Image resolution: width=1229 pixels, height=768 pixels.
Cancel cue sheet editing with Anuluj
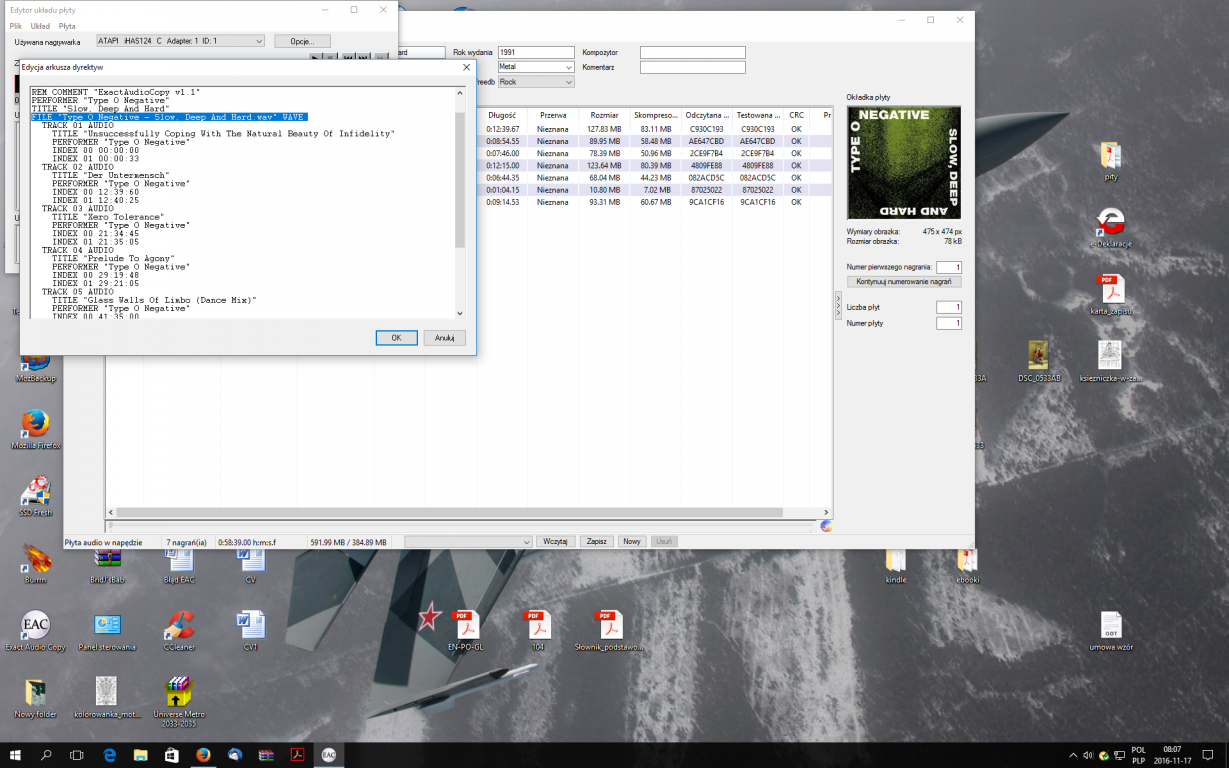(x=445, y=338)
